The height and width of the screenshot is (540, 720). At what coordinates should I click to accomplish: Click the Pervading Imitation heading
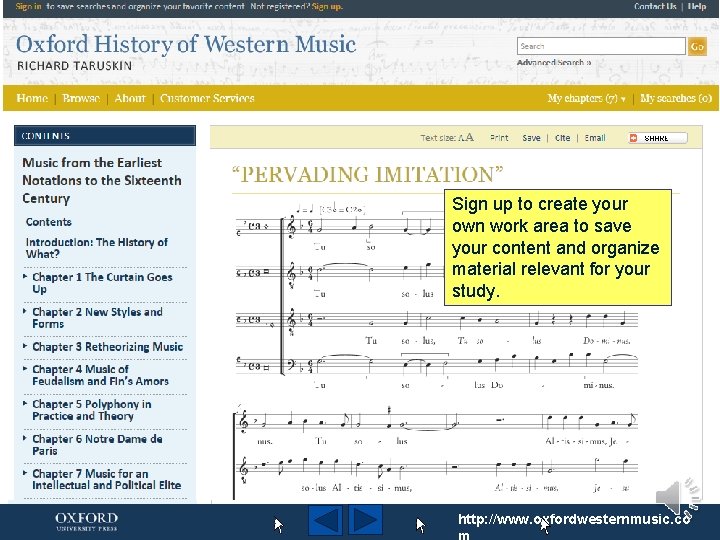[367, 174]
